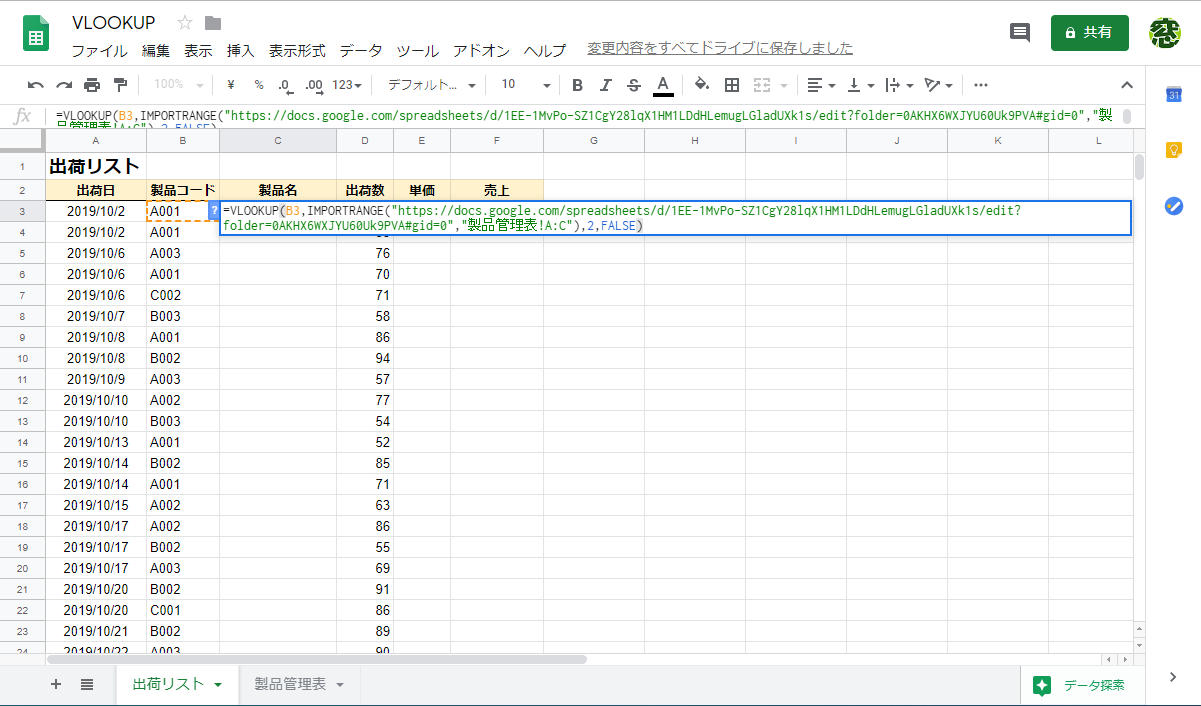Open the more toolbar options ellipsis
The width and height of the screenshot is (1201, 706).
(981, 85)
